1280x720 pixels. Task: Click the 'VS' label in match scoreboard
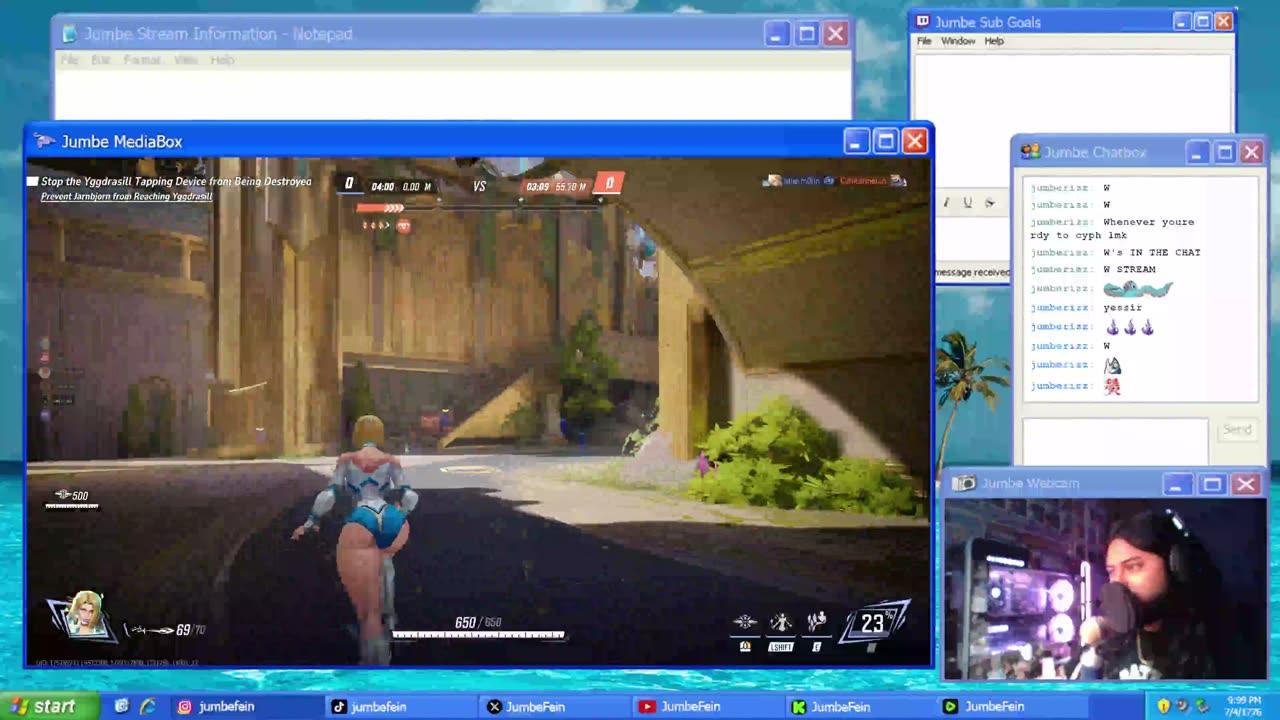pos(479,186)
